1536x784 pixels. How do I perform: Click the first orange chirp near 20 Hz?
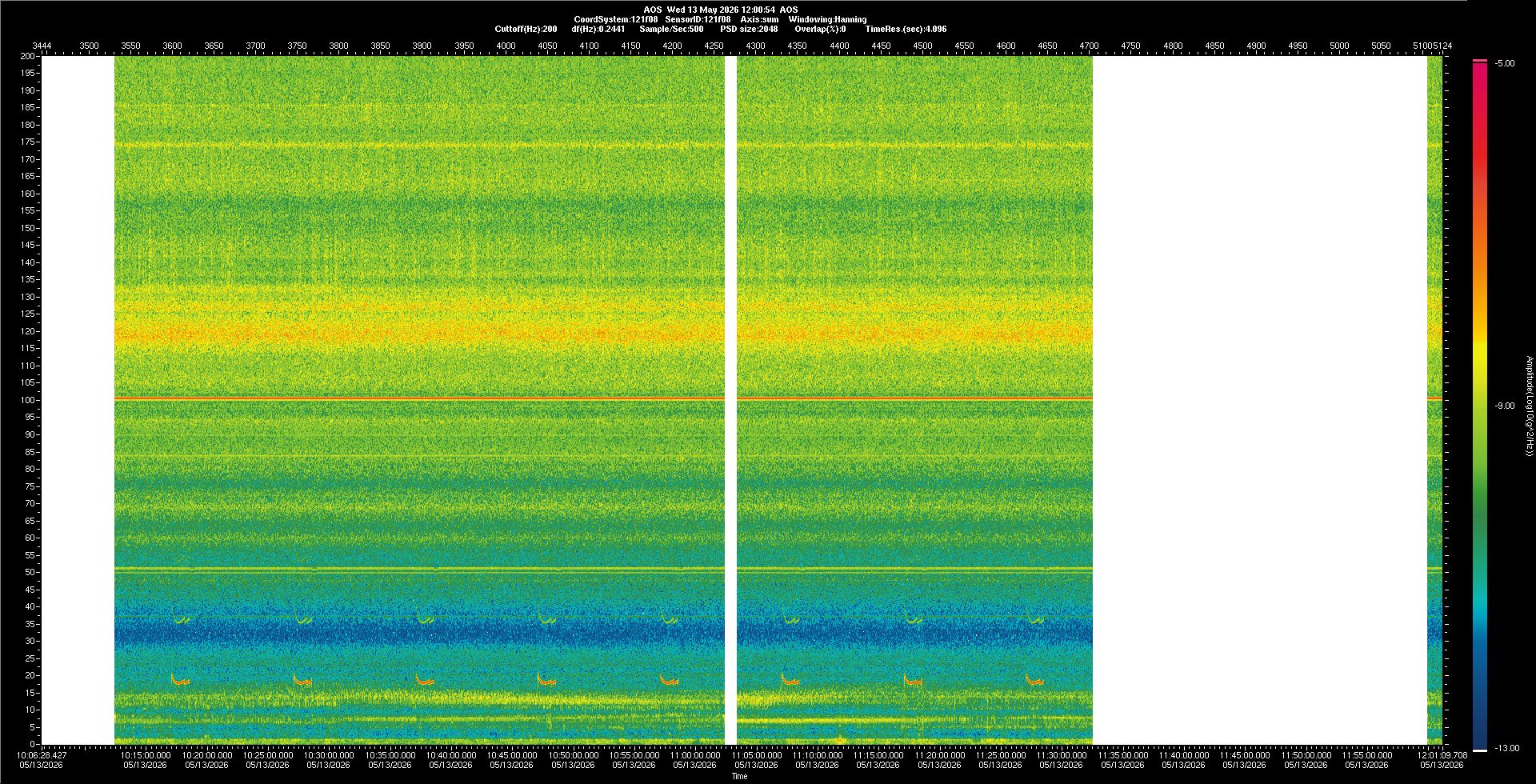[x=180, y=680]
